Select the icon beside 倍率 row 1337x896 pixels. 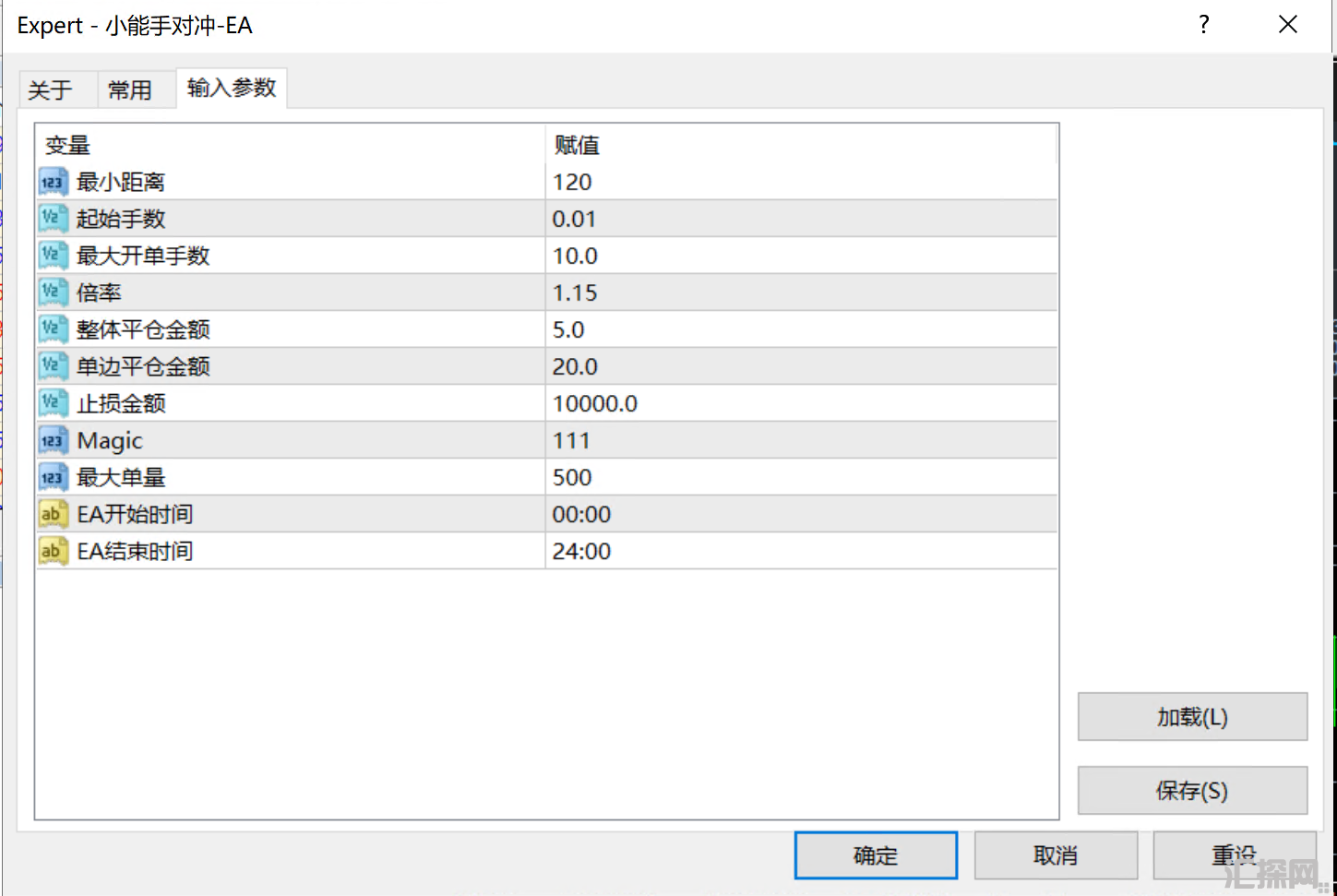[x=53, y=293]
